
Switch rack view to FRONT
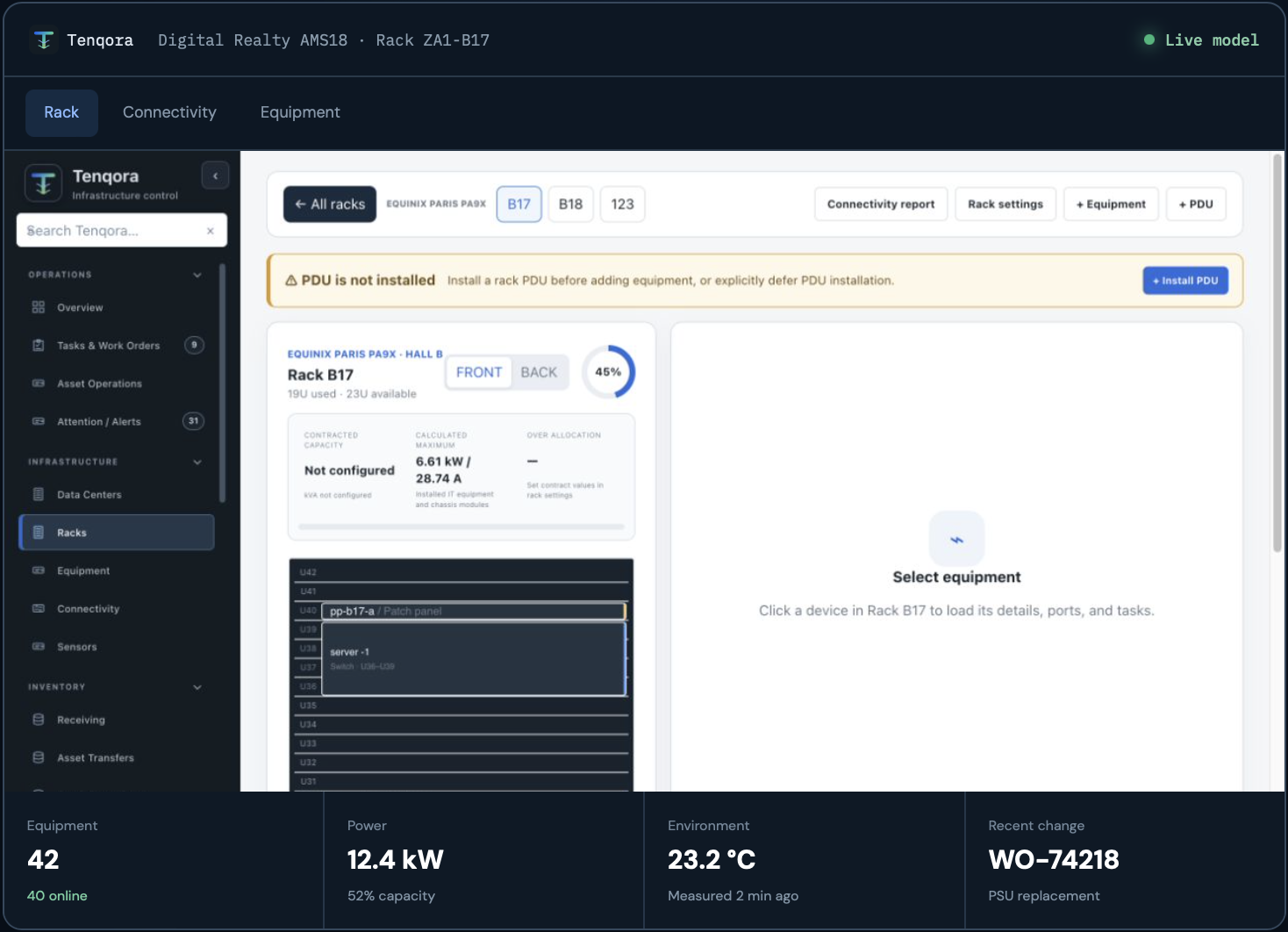[479, 372]
